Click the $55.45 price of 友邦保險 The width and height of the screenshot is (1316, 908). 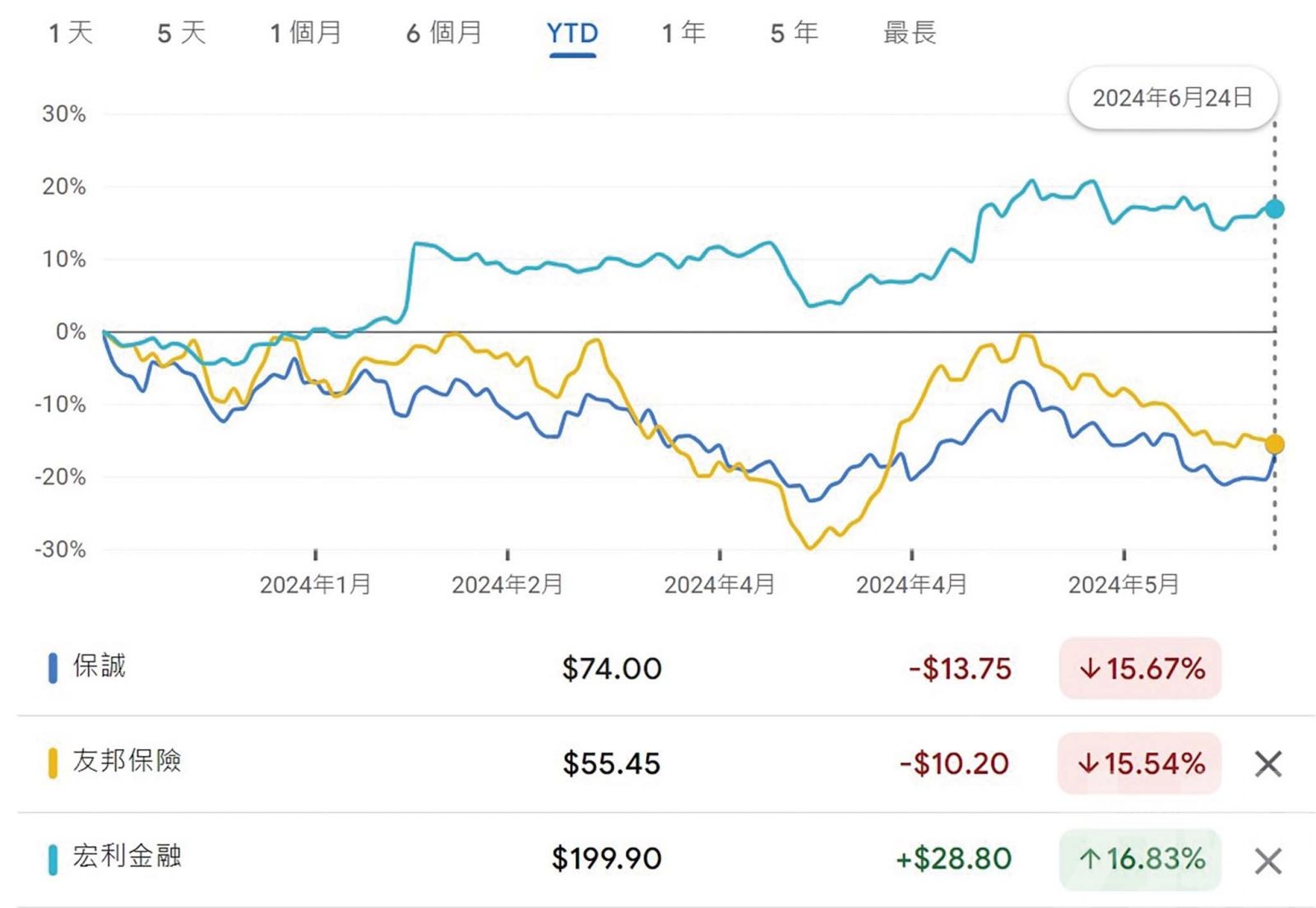pyautogui.click(x=611, y=764)
